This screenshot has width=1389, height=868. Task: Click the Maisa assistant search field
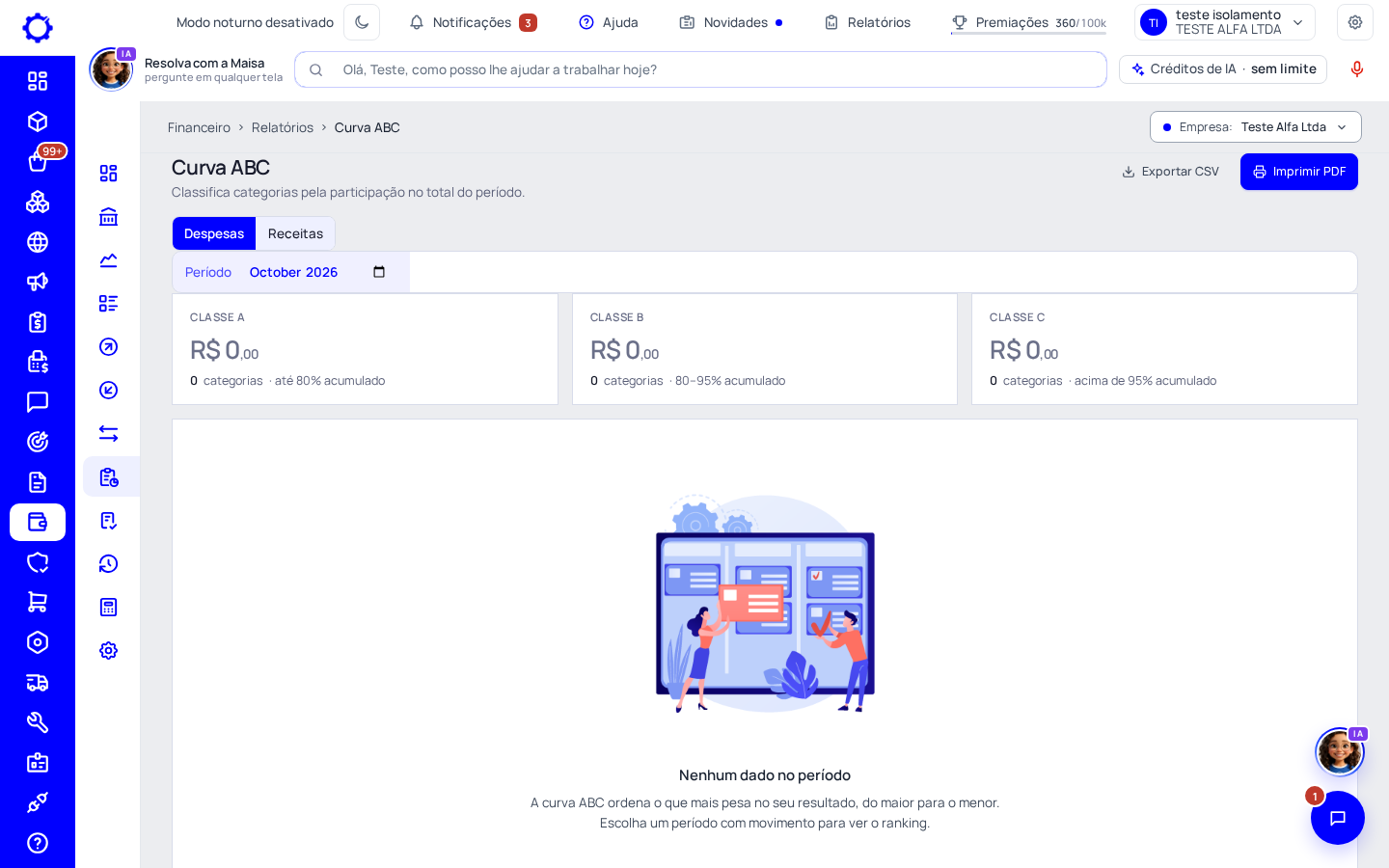tap(700, 69)
